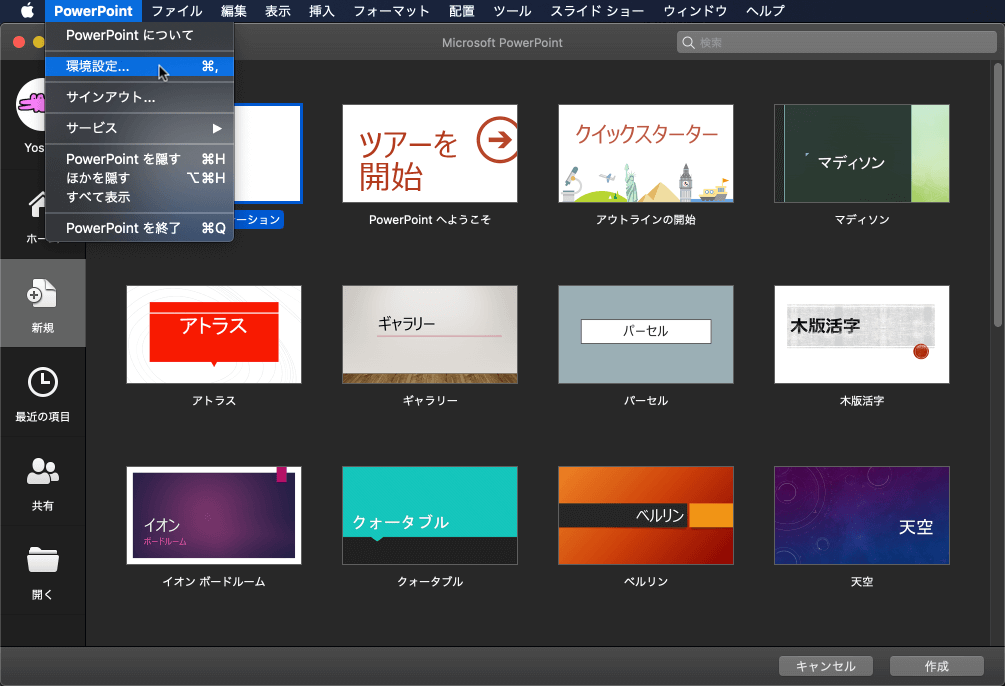The image size is (1005, 686).
Task: Open the Apple menu
Action: pos(27,11)
